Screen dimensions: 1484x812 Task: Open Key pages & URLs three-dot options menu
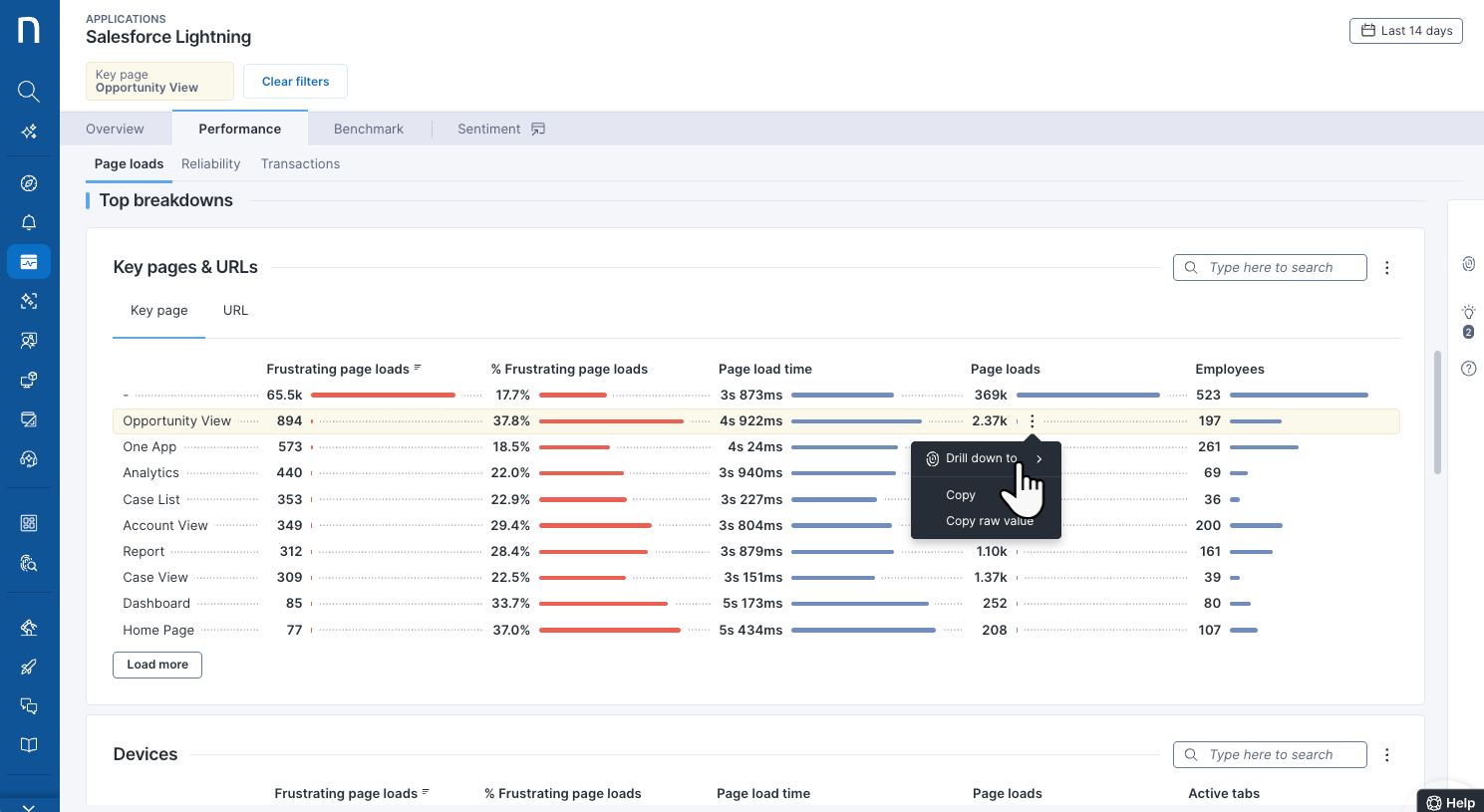tap(1386, 268)
